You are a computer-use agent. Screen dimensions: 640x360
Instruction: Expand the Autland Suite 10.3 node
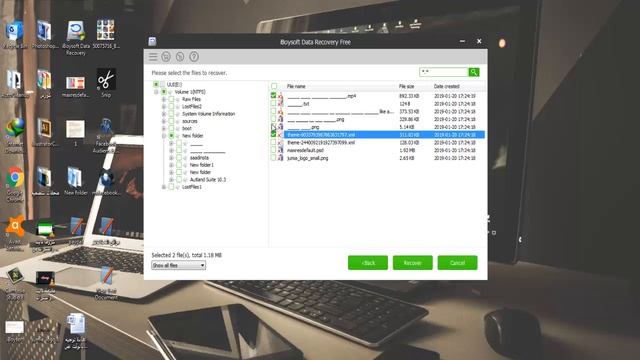click(x=171, y=180)
